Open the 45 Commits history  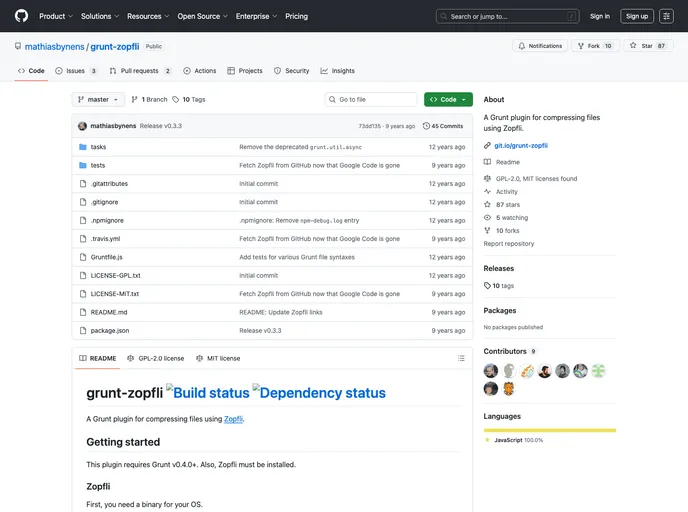(x=443, y=126)
